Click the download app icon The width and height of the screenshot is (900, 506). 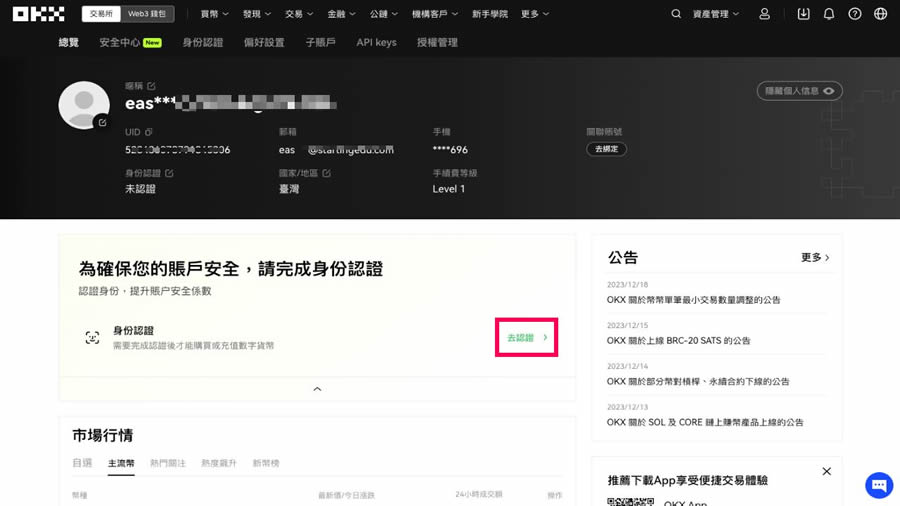pos(804,14)
